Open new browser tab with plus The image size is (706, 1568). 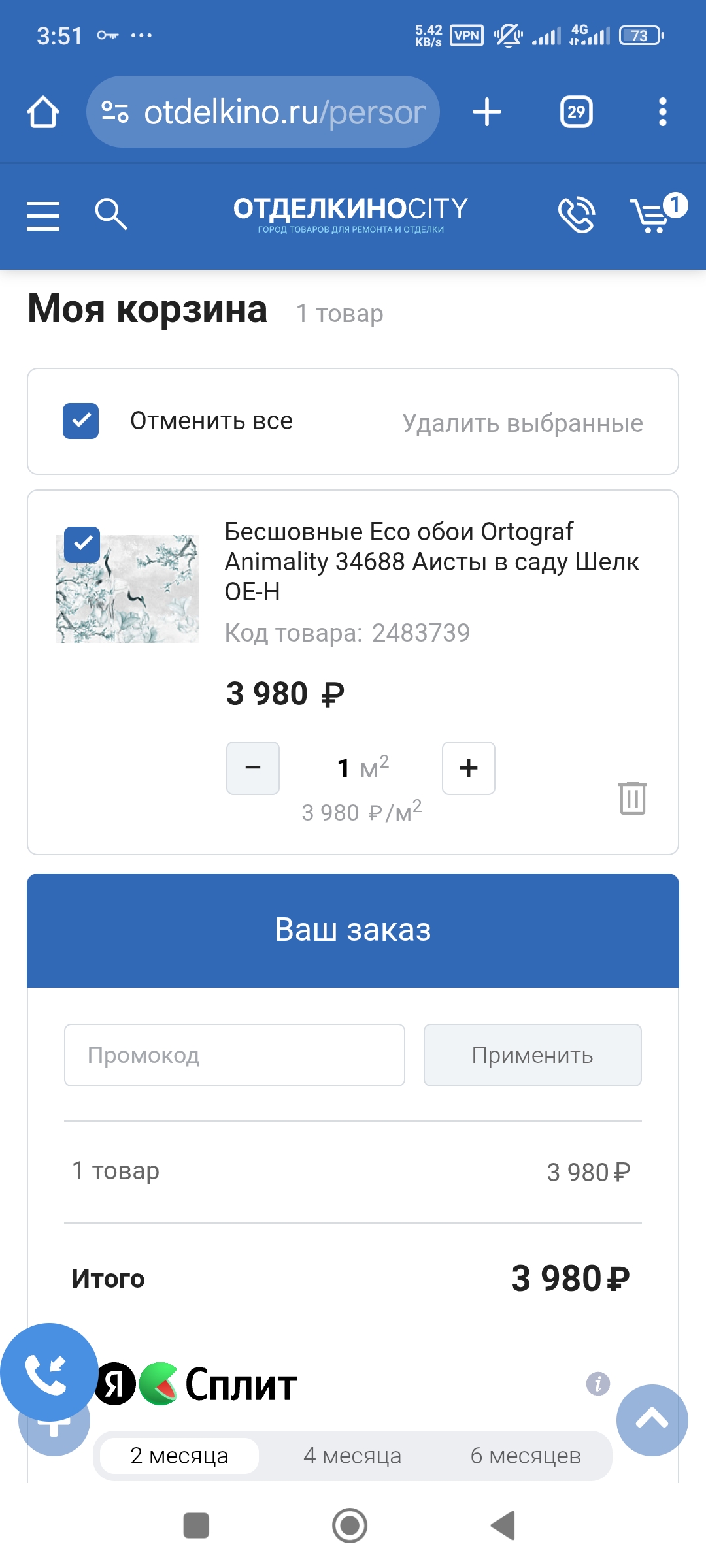487,112
